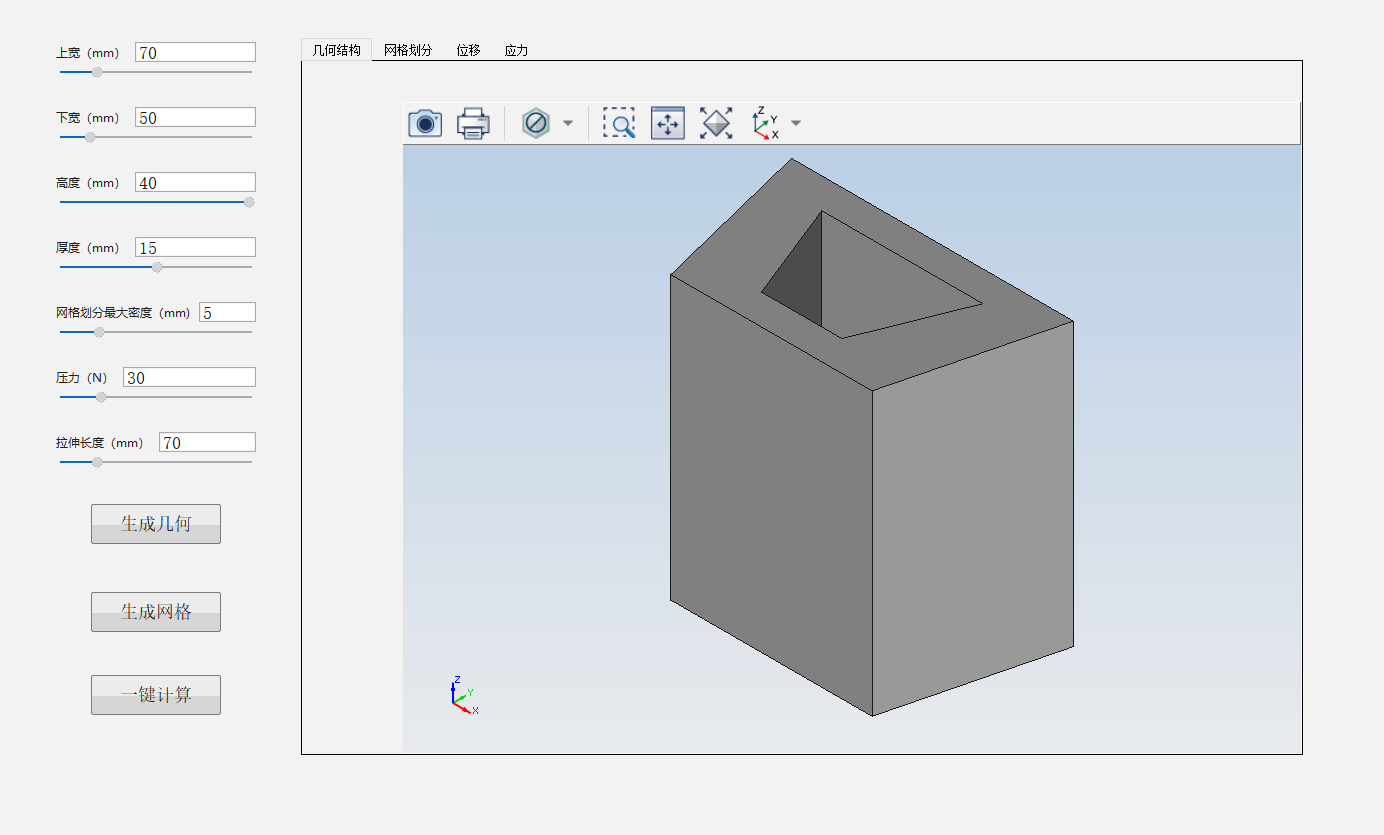1384x835 pixels.
Task: Click the 高度 slider handle
Action: (x=249, y=202)
